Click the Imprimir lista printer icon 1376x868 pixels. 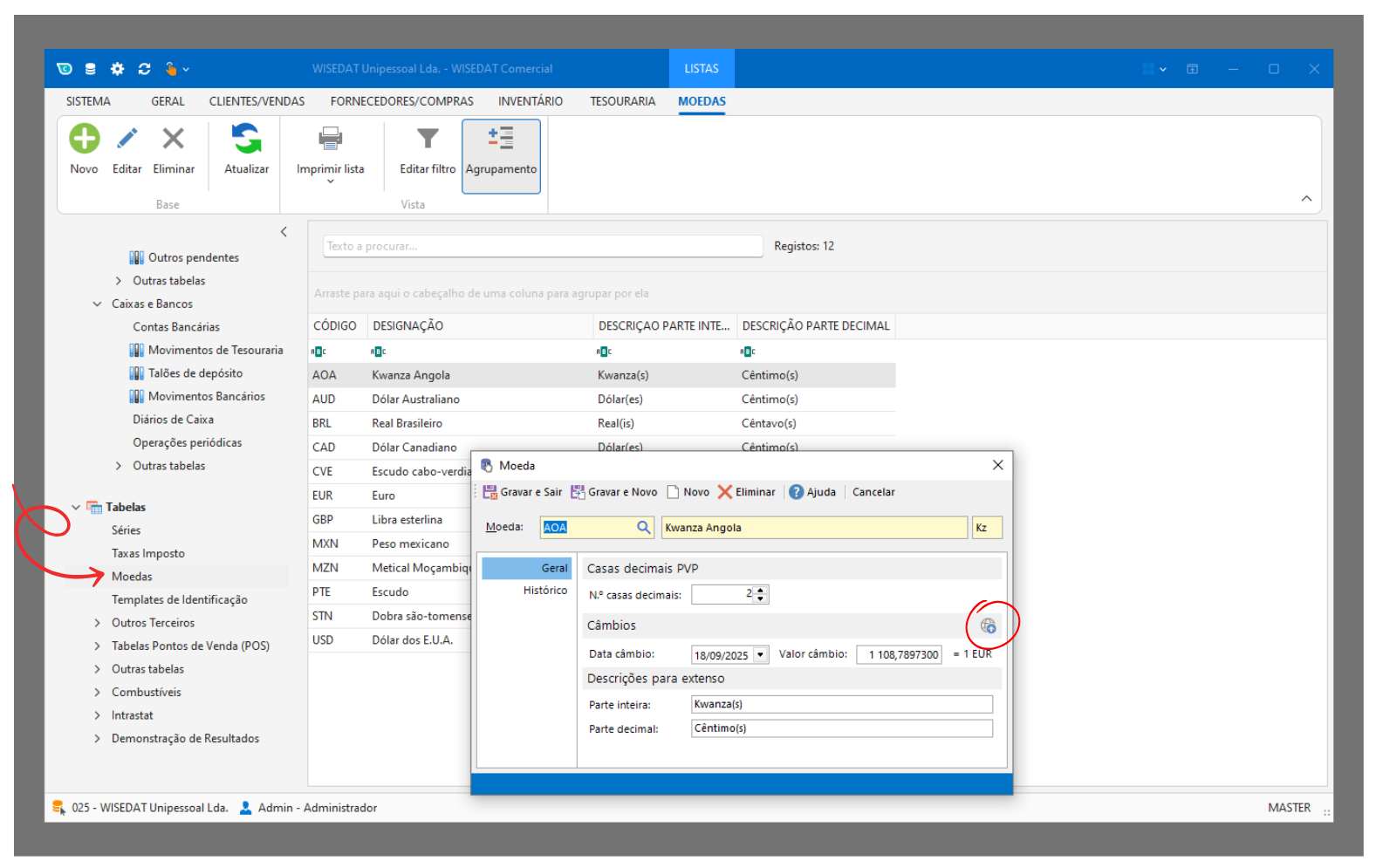(x=330, y=139)
